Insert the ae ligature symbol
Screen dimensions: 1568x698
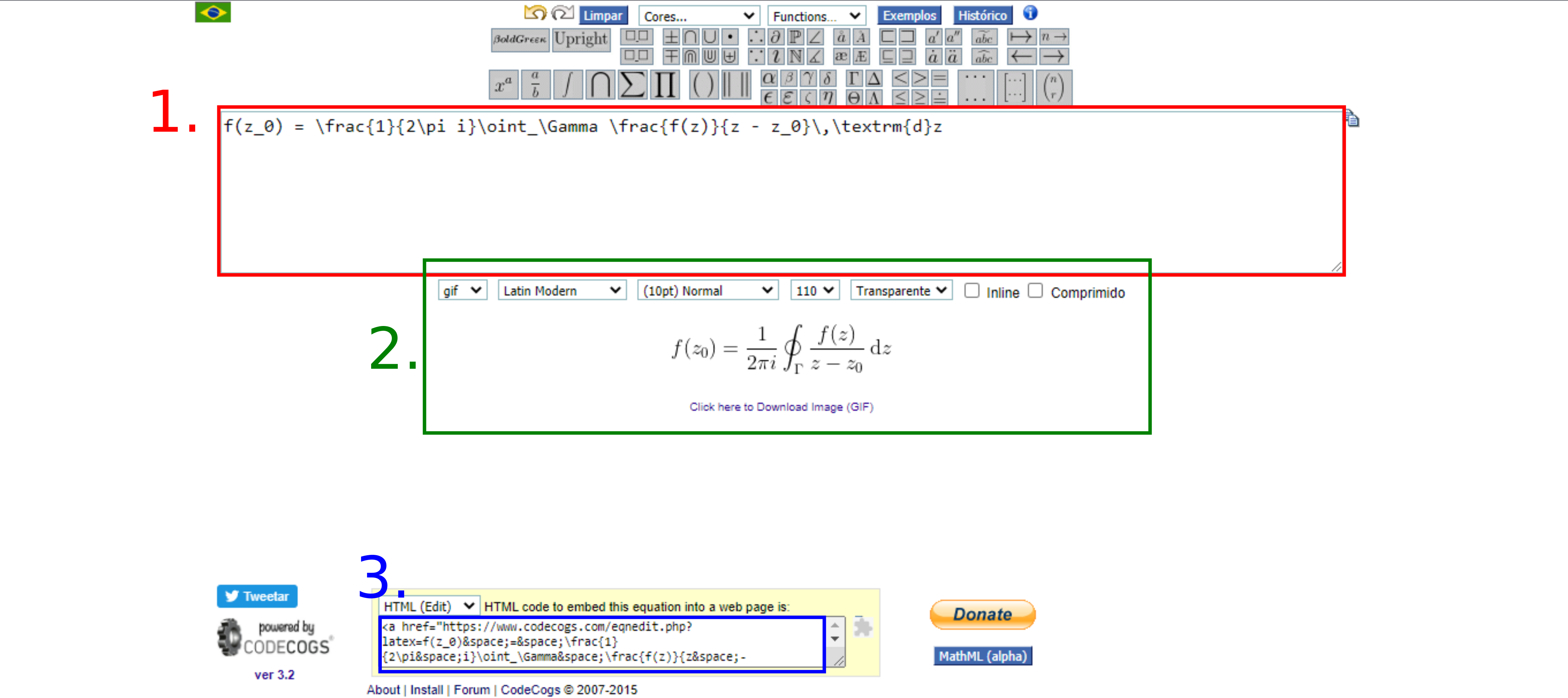pos(841,56)
